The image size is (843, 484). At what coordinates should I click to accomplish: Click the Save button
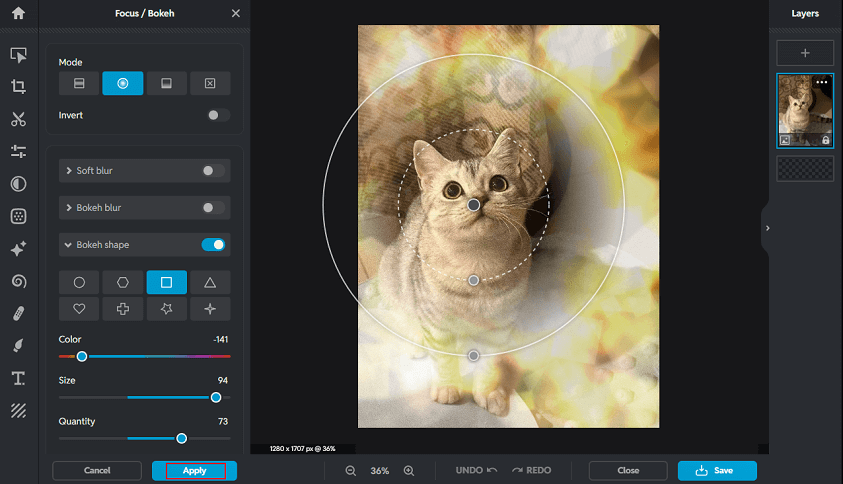coord(717,471)
